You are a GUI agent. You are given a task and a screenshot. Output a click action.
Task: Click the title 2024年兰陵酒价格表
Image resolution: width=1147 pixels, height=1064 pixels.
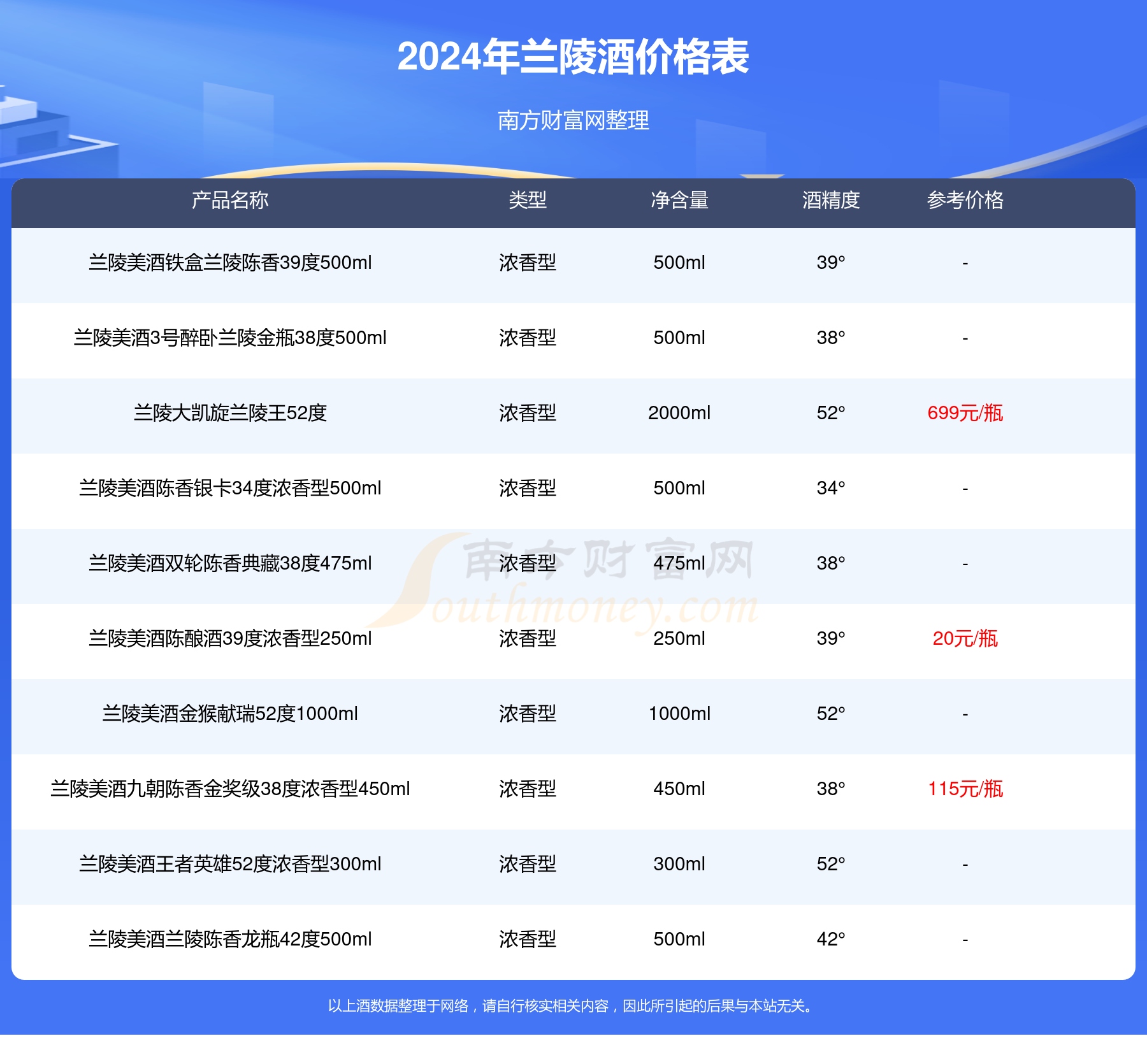(573, 57)
